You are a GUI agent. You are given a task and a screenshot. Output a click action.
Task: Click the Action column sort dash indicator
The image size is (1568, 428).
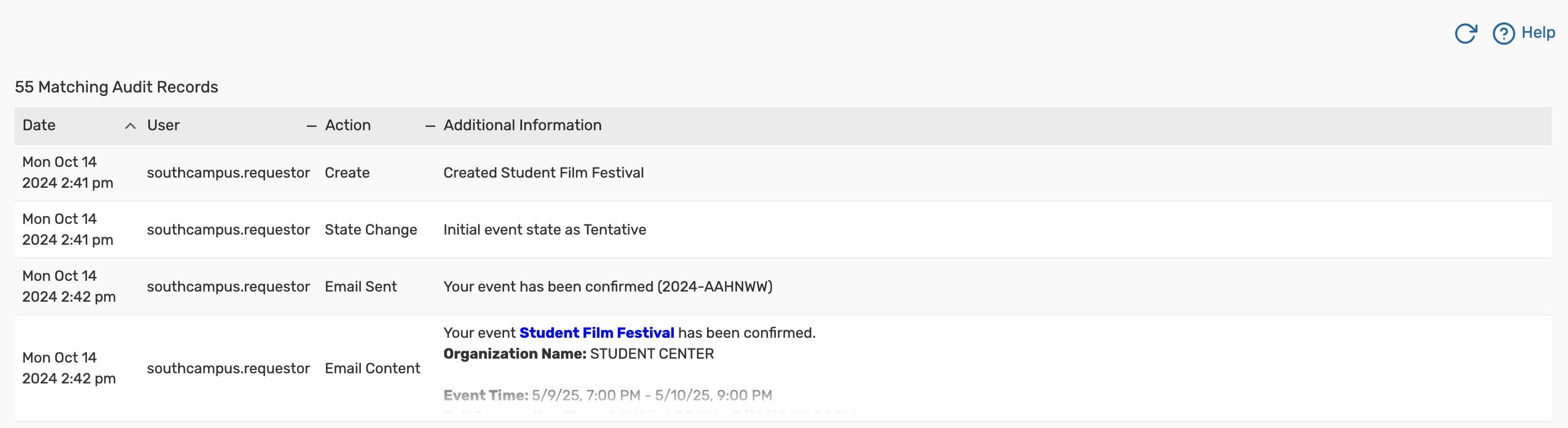click(430, 126)
